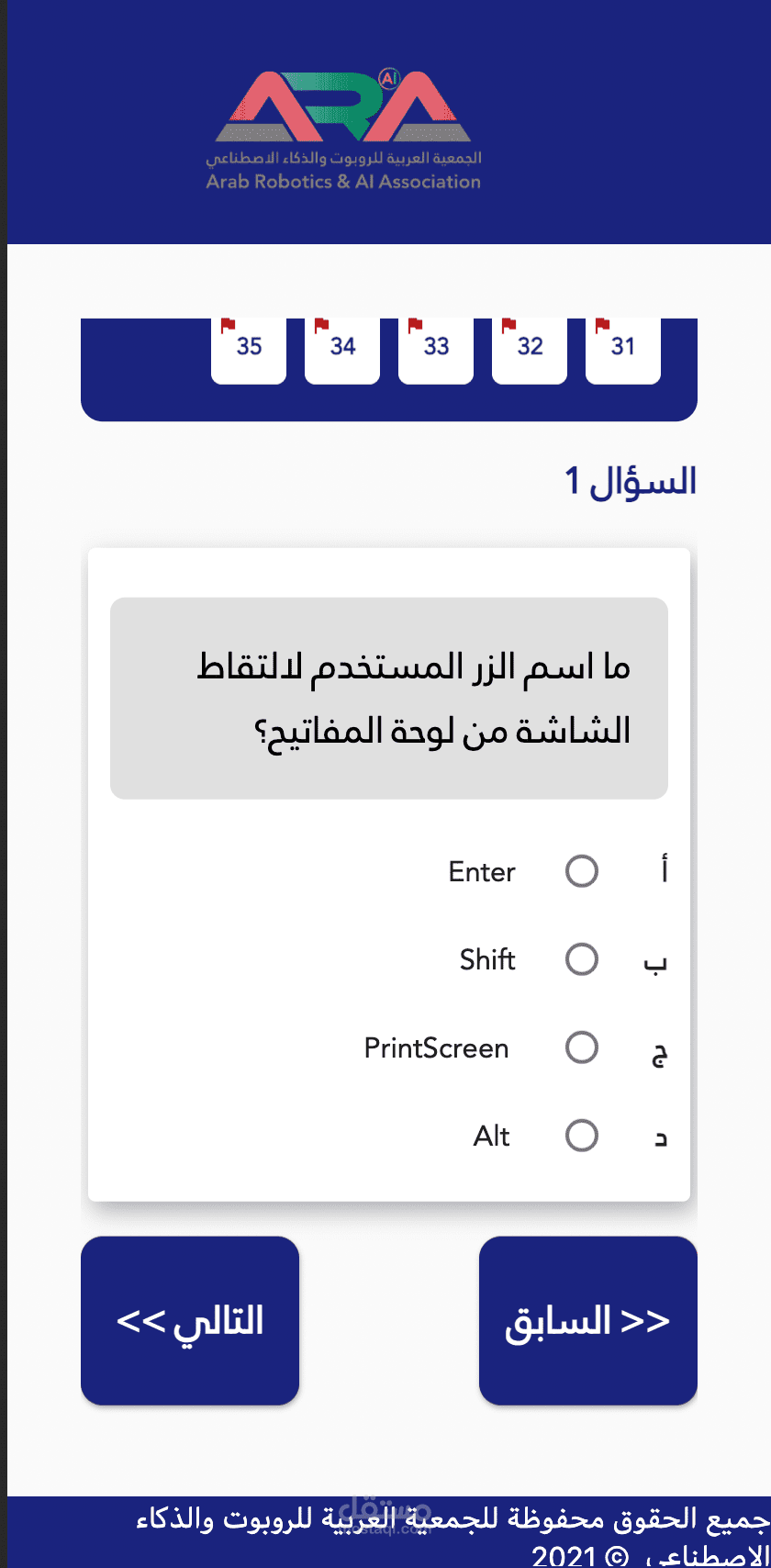Click the السؤال 1 heading
This screenshot has height=1568, width=771.
[630, 481]
